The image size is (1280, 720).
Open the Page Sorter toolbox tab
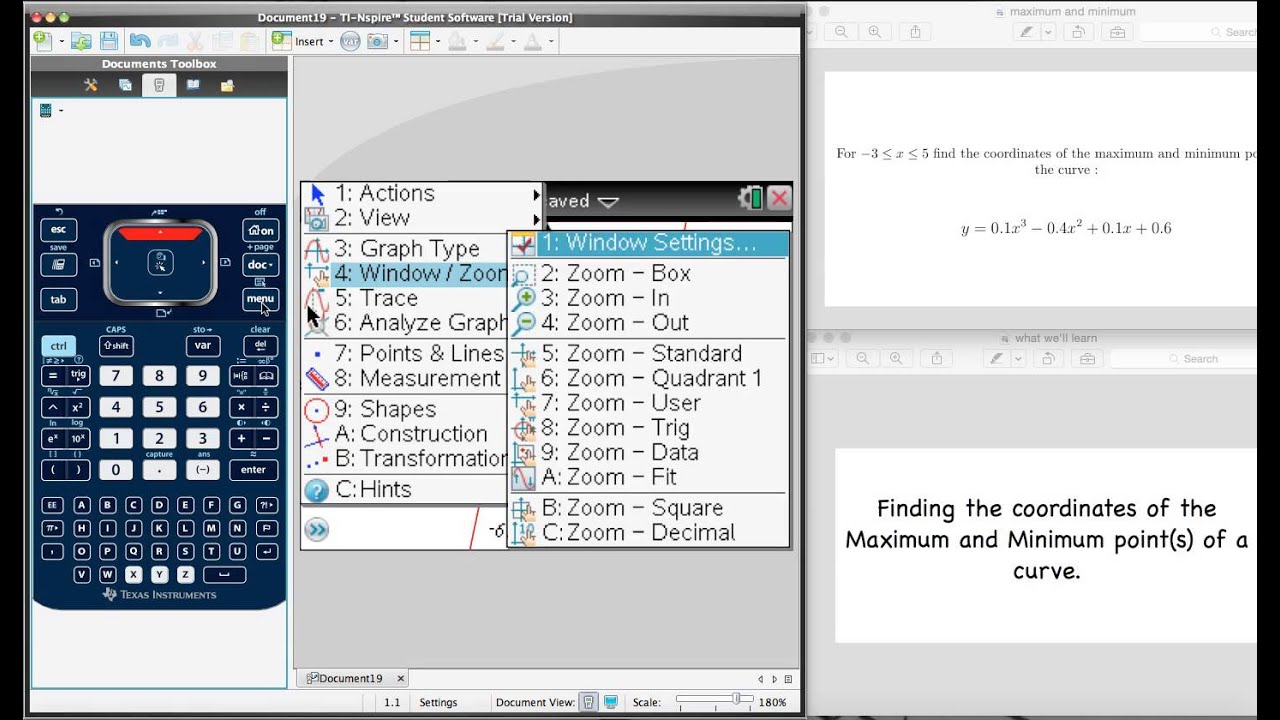(125, 85)
